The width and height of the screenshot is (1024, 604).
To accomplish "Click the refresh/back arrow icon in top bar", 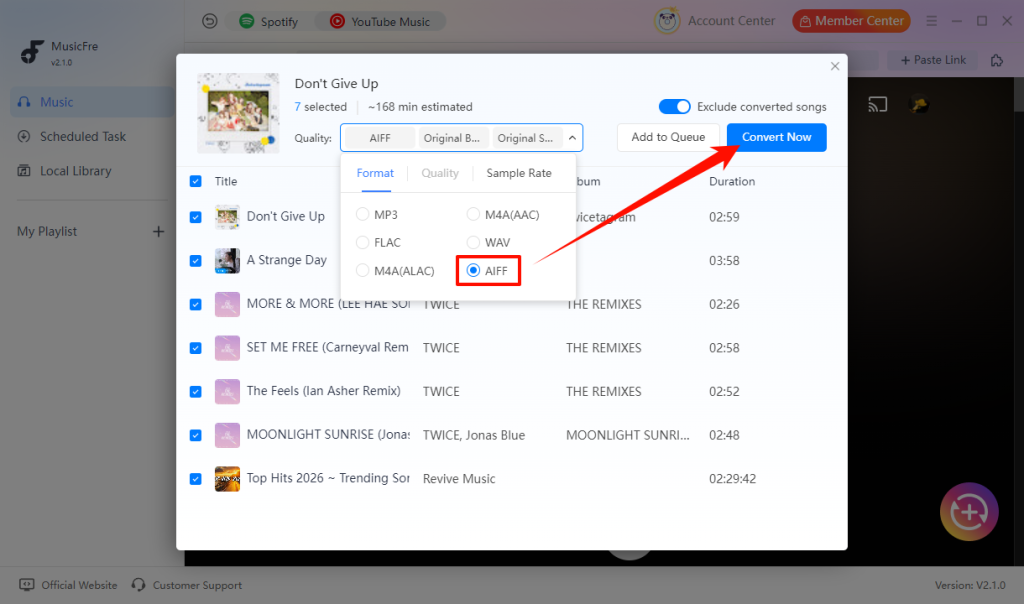I will tap(210, 22).
